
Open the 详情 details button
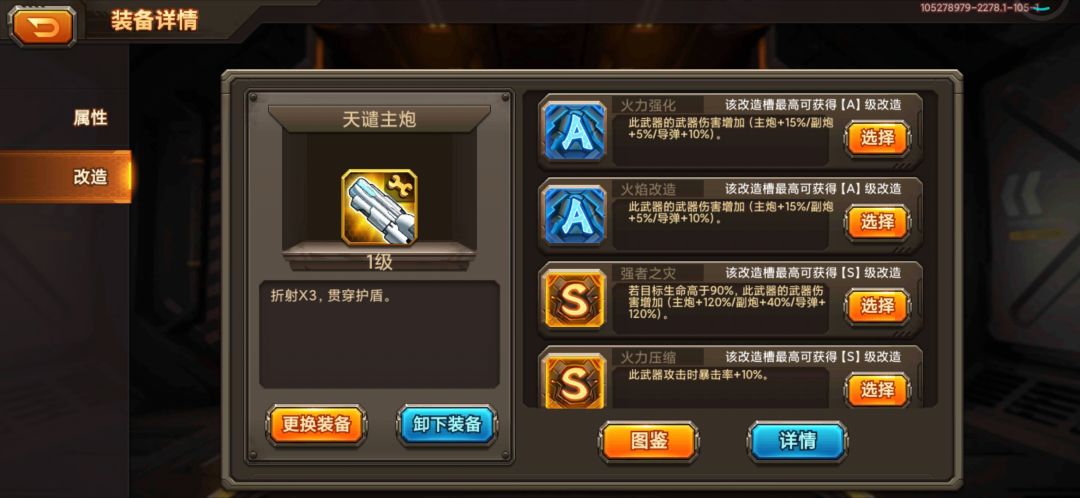[x=798, y=442]
